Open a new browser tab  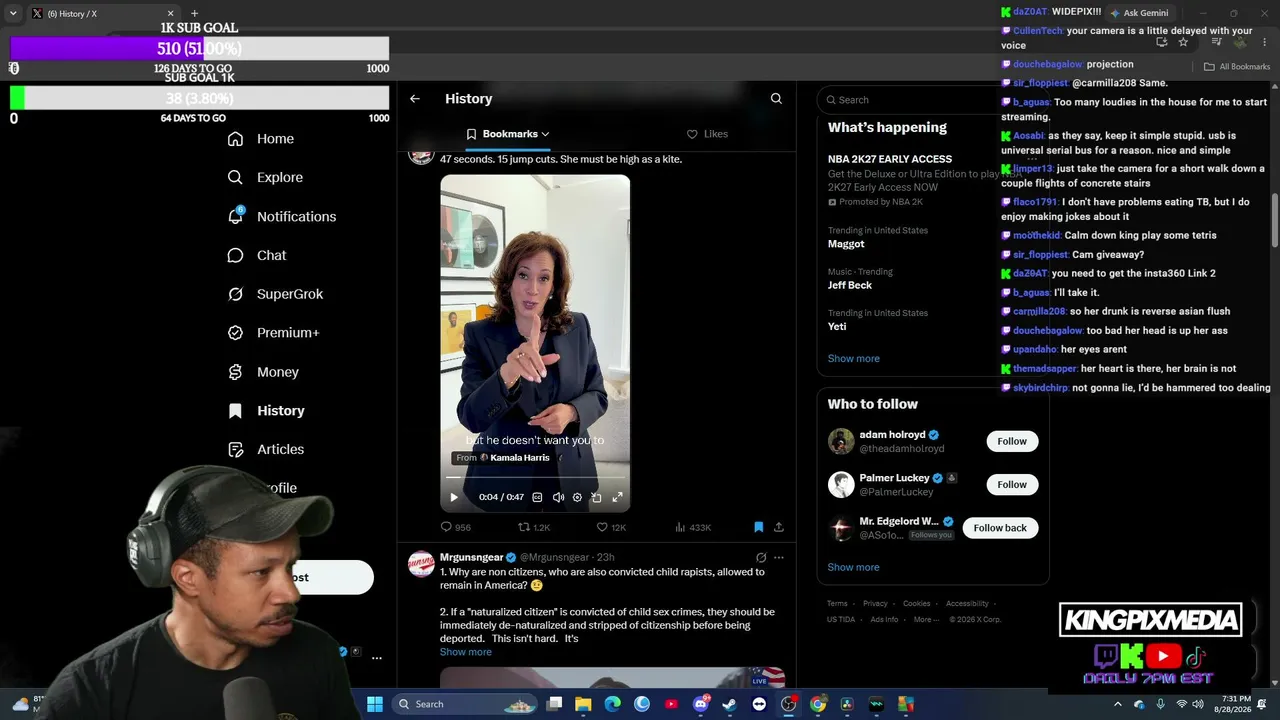pos(194,14)
